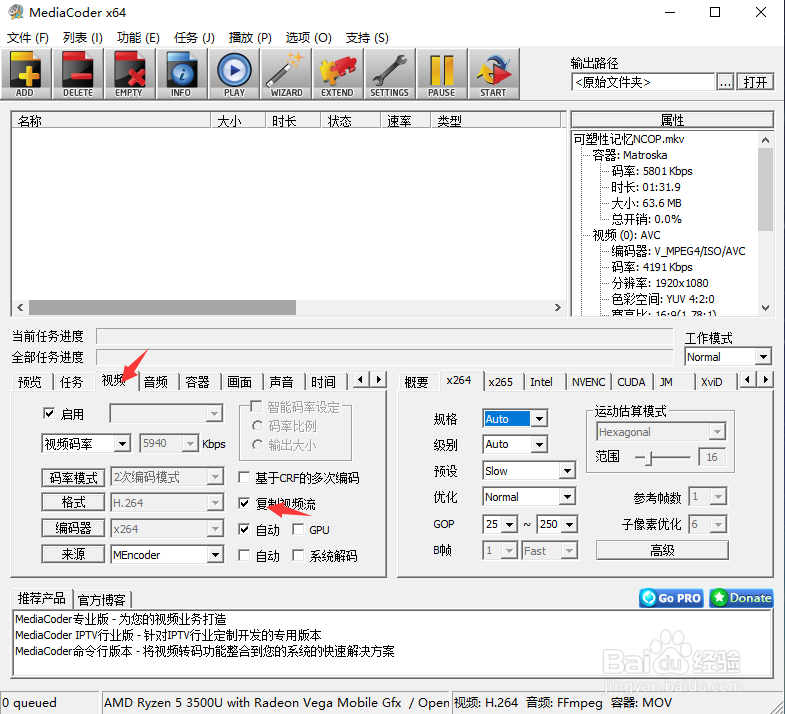
Task: Select 视频 (0): AVC tree node
Action: coord(626,235)
